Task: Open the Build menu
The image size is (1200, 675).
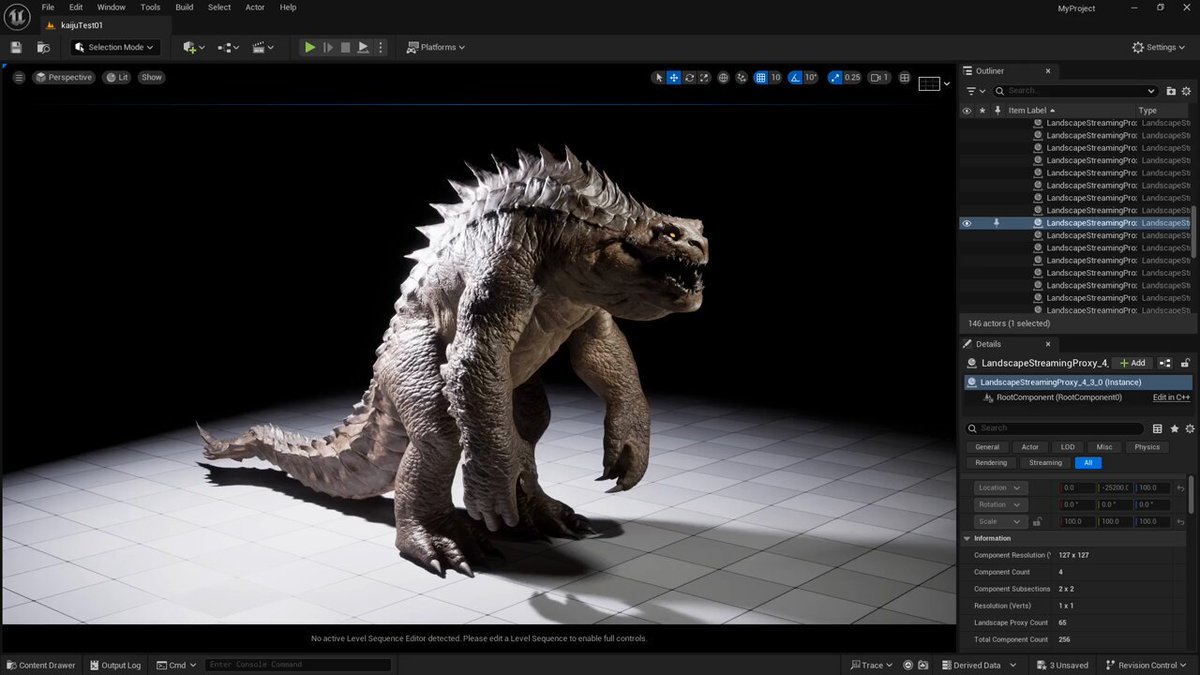Action: (184, 7)
